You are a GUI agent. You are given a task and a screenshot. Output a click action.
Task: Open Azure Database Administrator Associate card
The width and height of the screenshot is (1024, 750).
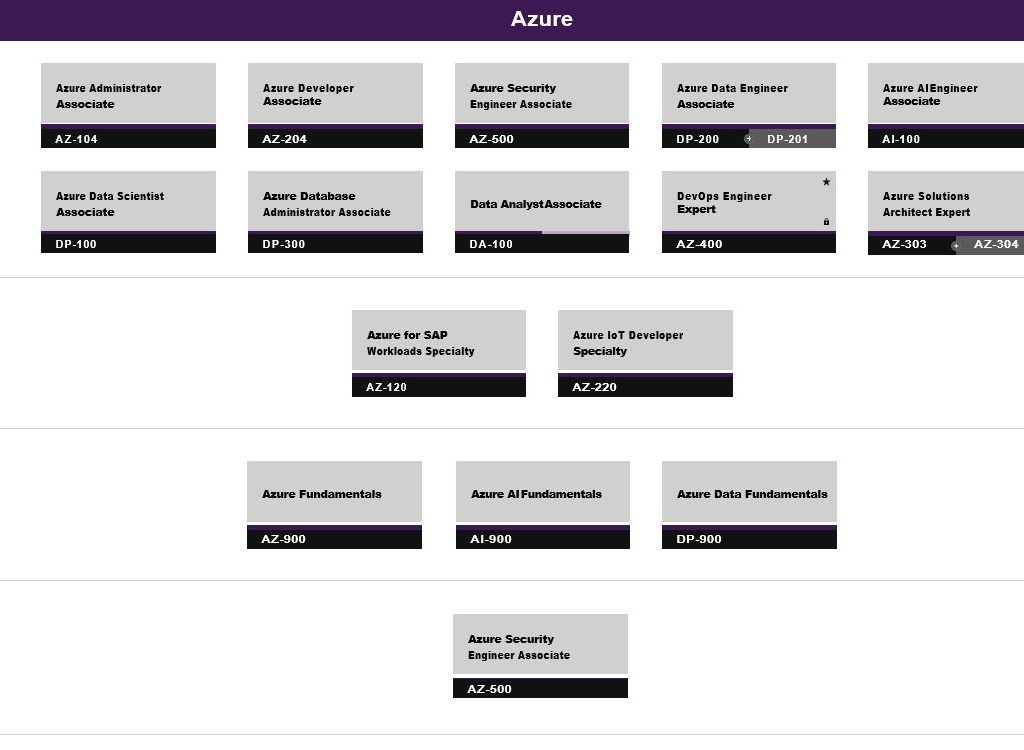[335, 203]
